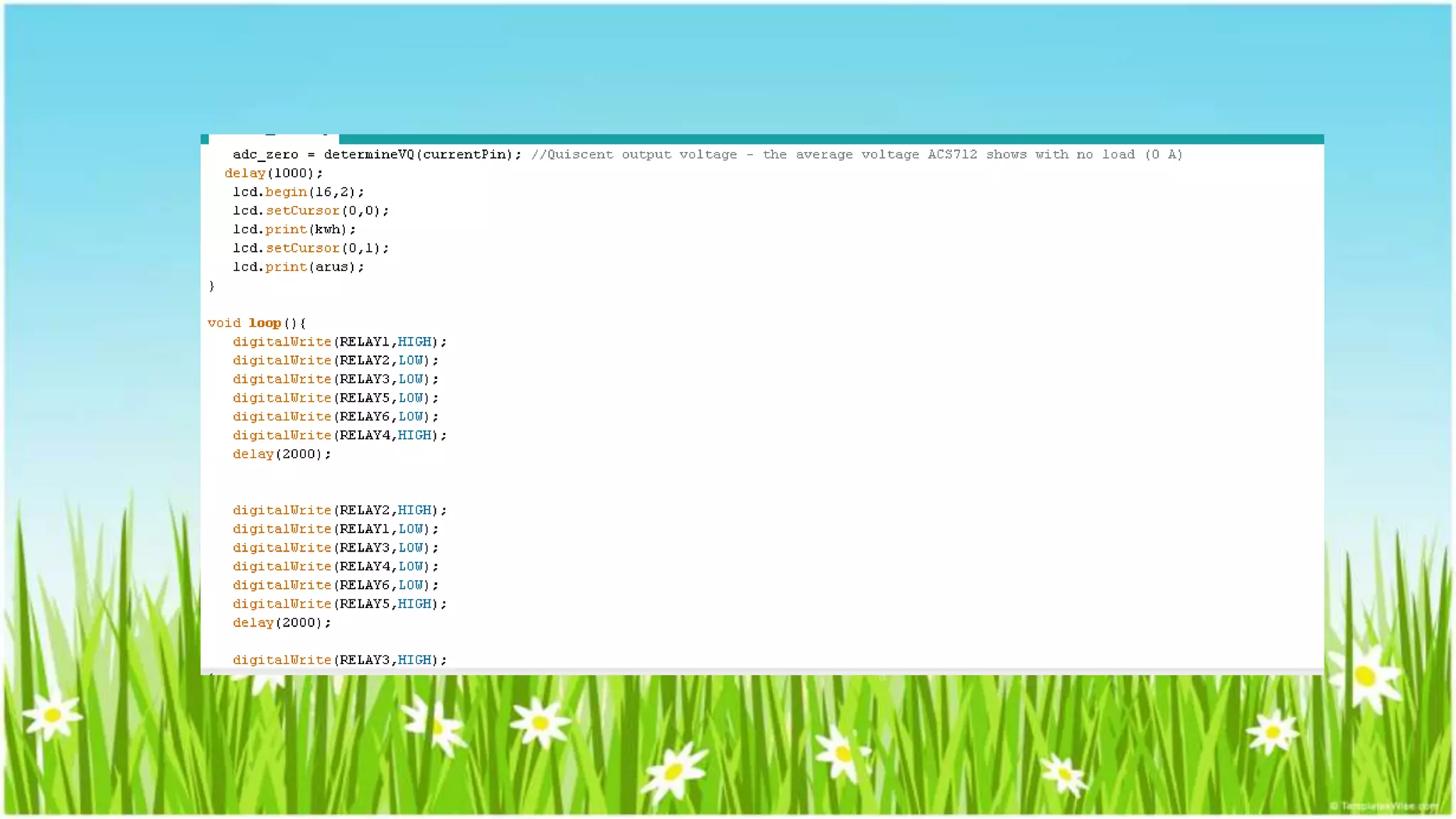Click the Quiscent output voltage comment
1456x819 pixels.
pos(856,155)
